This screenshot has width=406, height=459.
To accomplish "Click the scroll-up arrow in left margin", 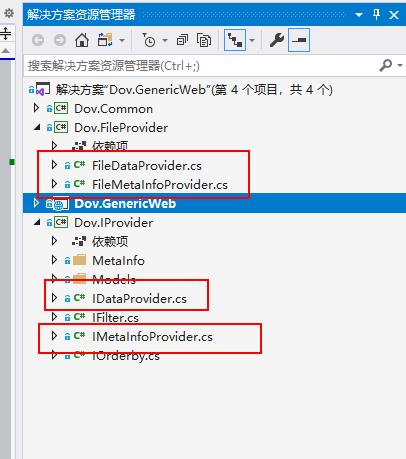I will click(5, 51).
